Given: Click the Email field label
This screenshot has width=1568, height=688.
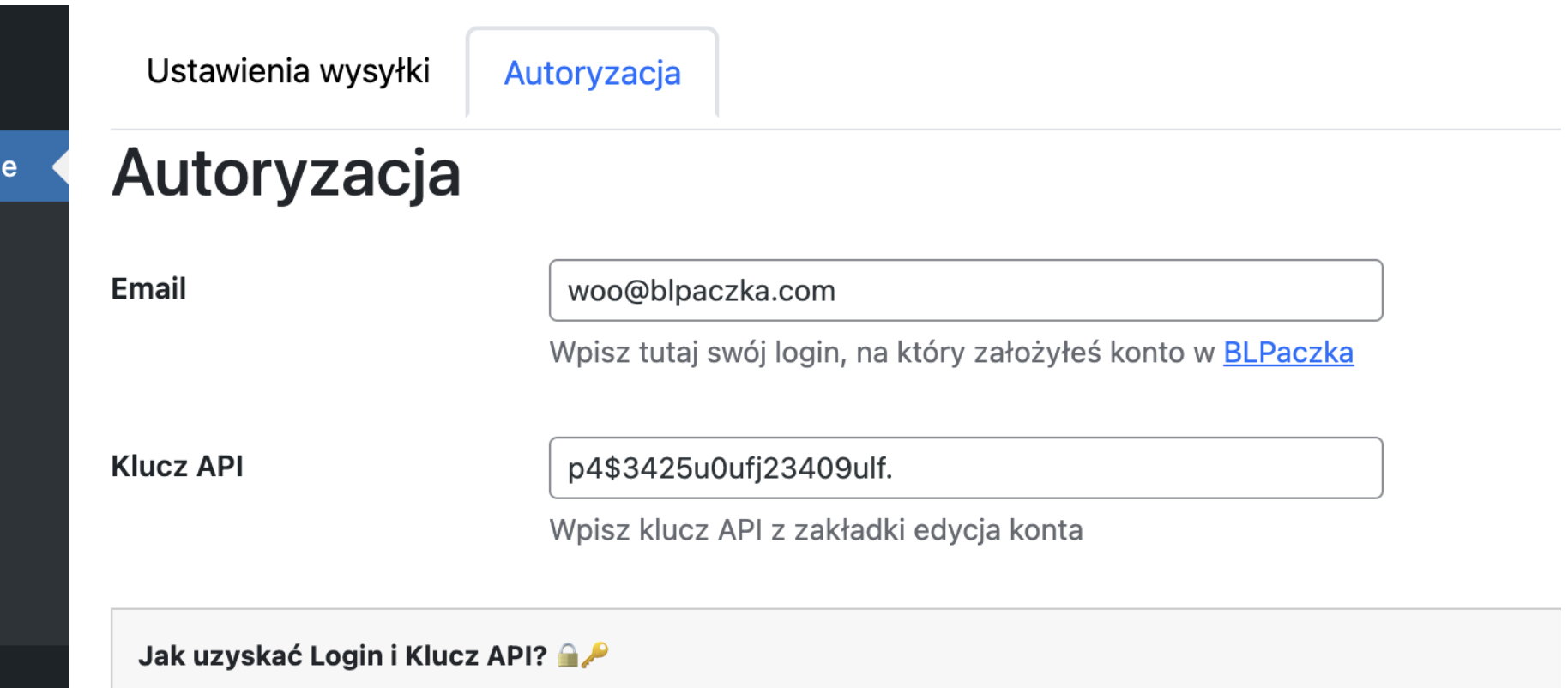Looking at the screenshot, I should coord(148,289).
